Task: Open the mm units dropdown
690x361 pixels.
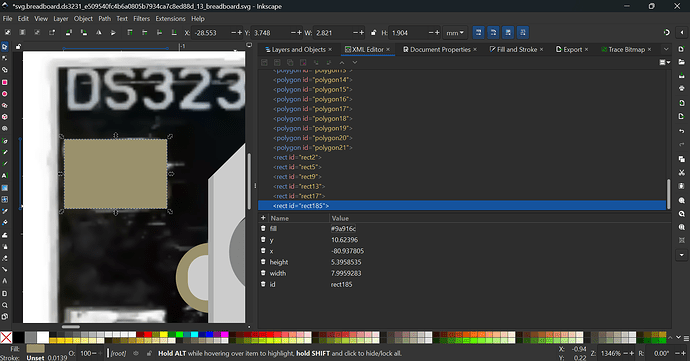Action: pyautogui.click(x=455, y=33)
